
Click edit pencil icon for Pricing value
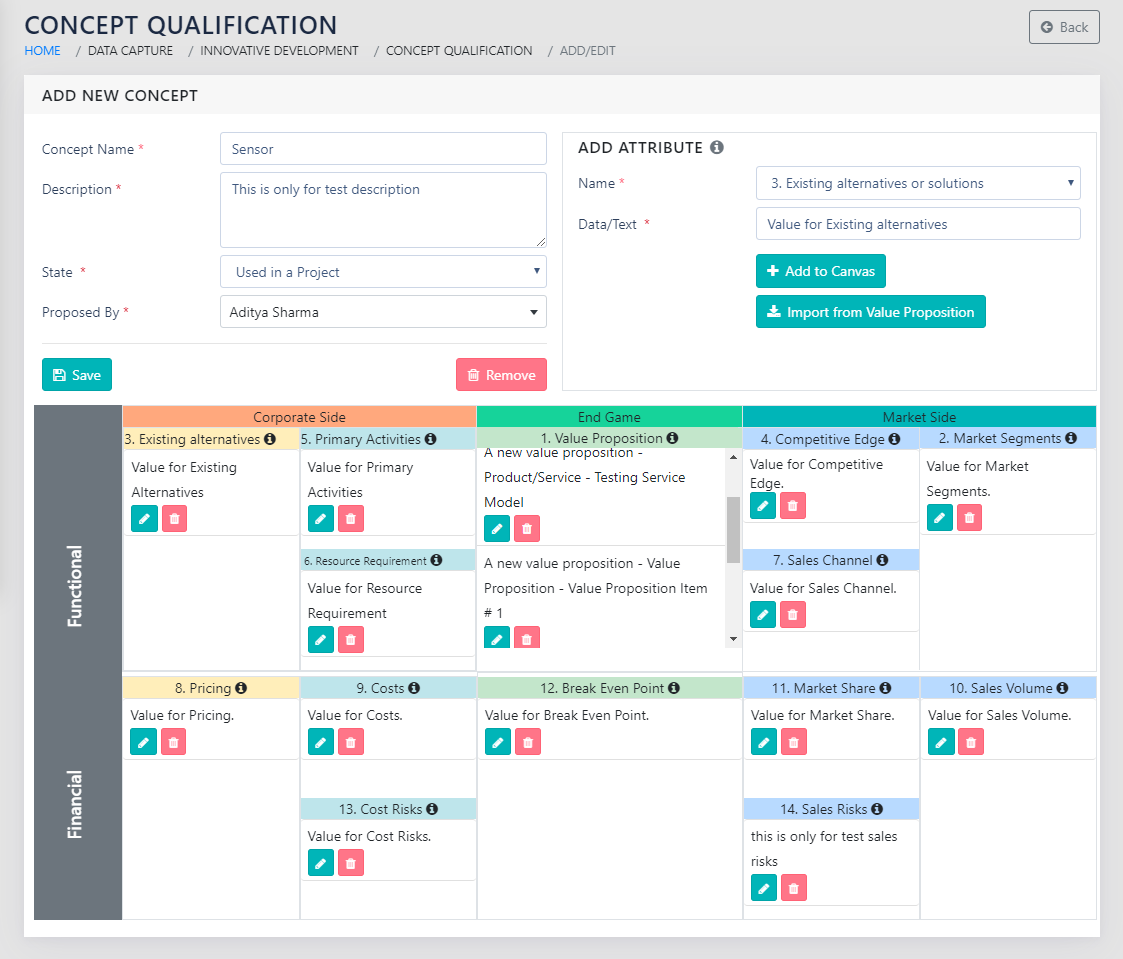(144, 742)
